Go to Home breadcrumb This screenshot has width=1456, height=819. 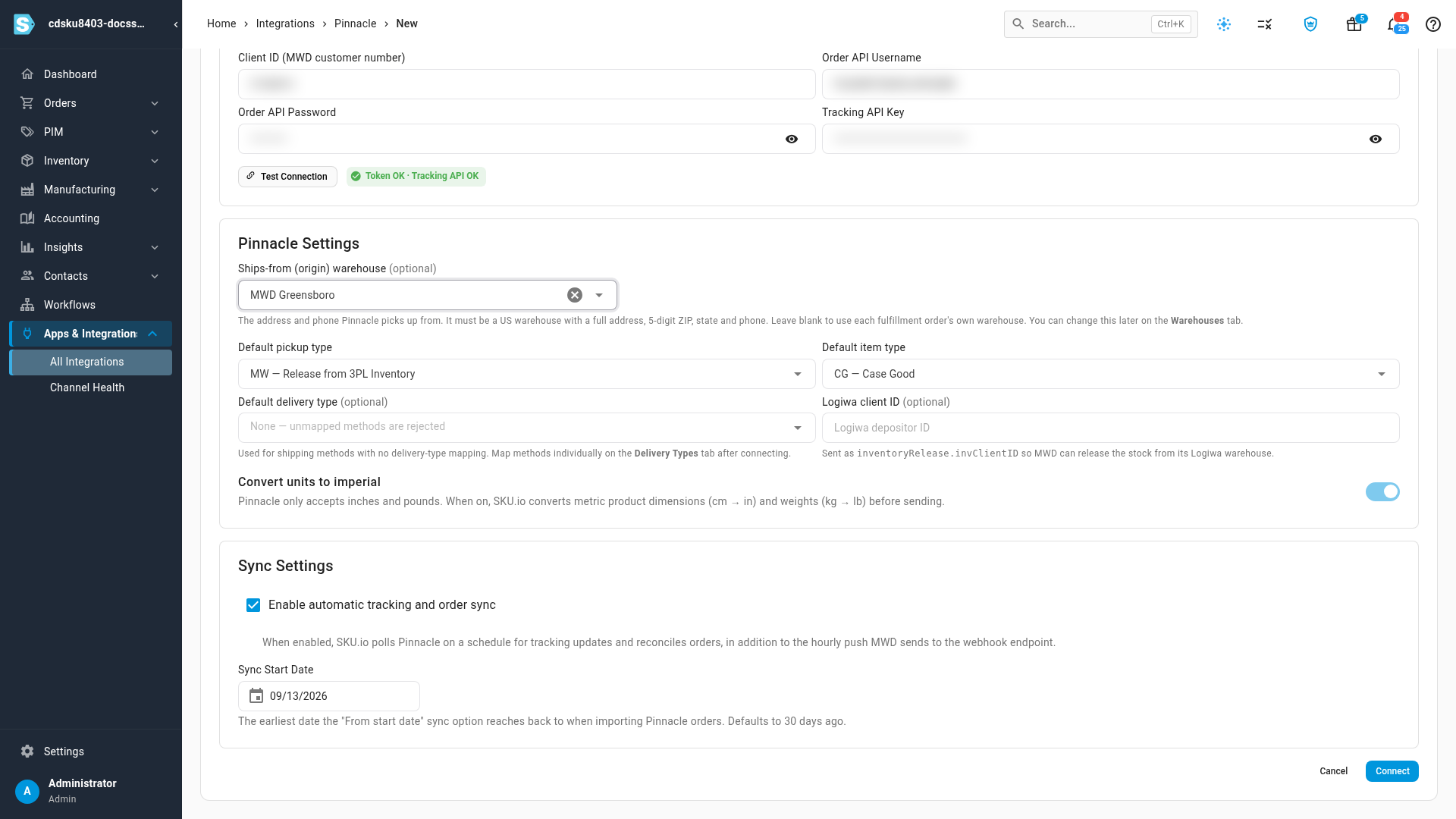point(221,24)
